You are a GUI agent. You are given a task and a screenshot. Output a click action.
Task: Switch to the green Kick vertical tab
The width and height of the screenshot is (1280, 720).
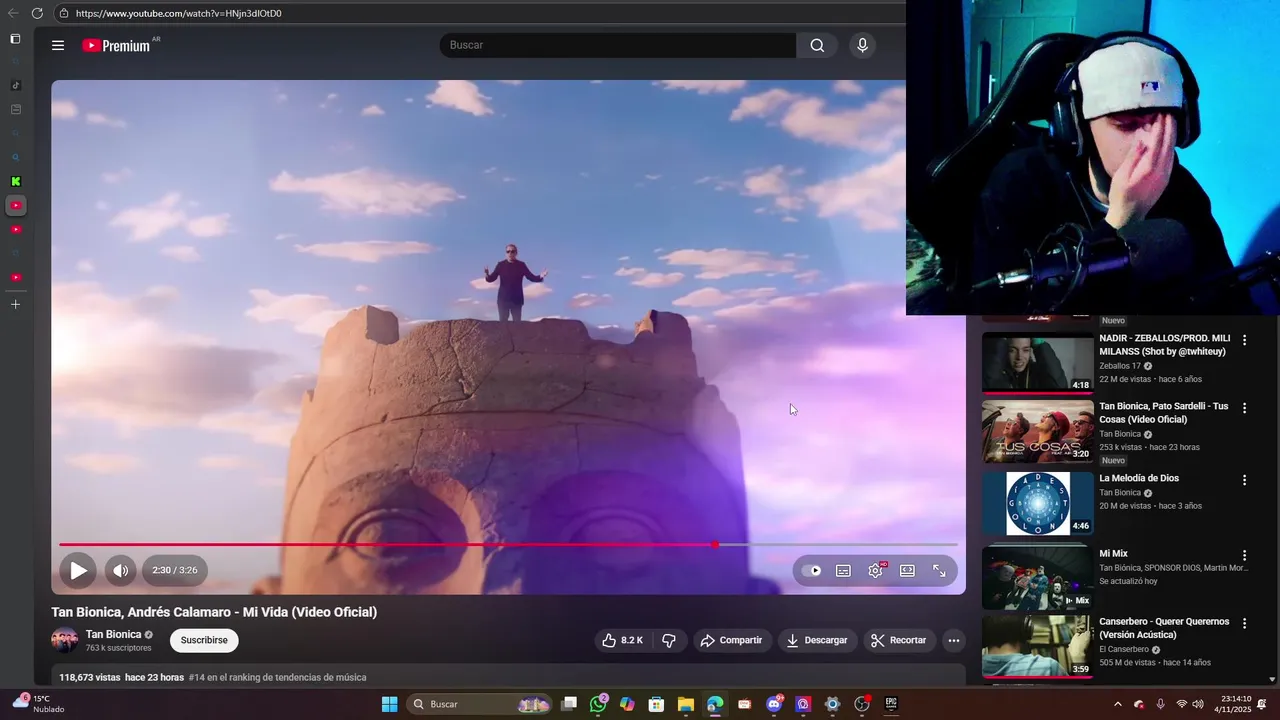(15, 181)
